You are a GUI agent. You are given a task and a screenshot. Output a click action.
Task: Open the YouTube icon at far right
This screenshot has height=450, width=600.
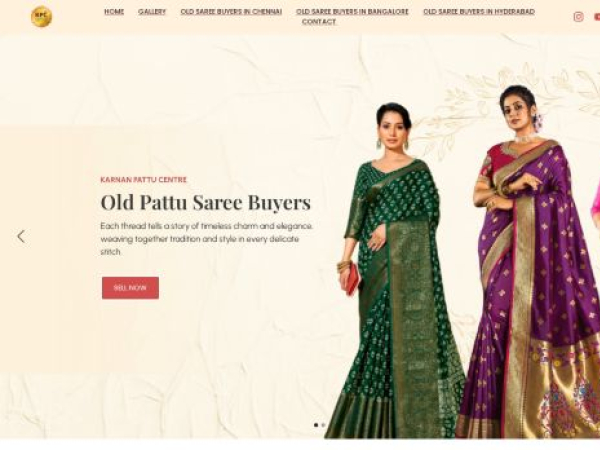click(x=597, y=17)
